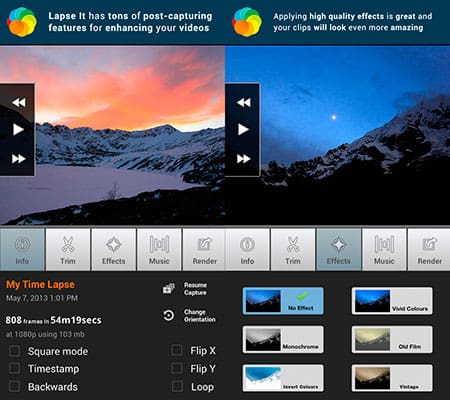Image resolution: width=450 pixels, height=400 pixels.
Task: Open the Trim tab in left panel
Action: point(68,249)
